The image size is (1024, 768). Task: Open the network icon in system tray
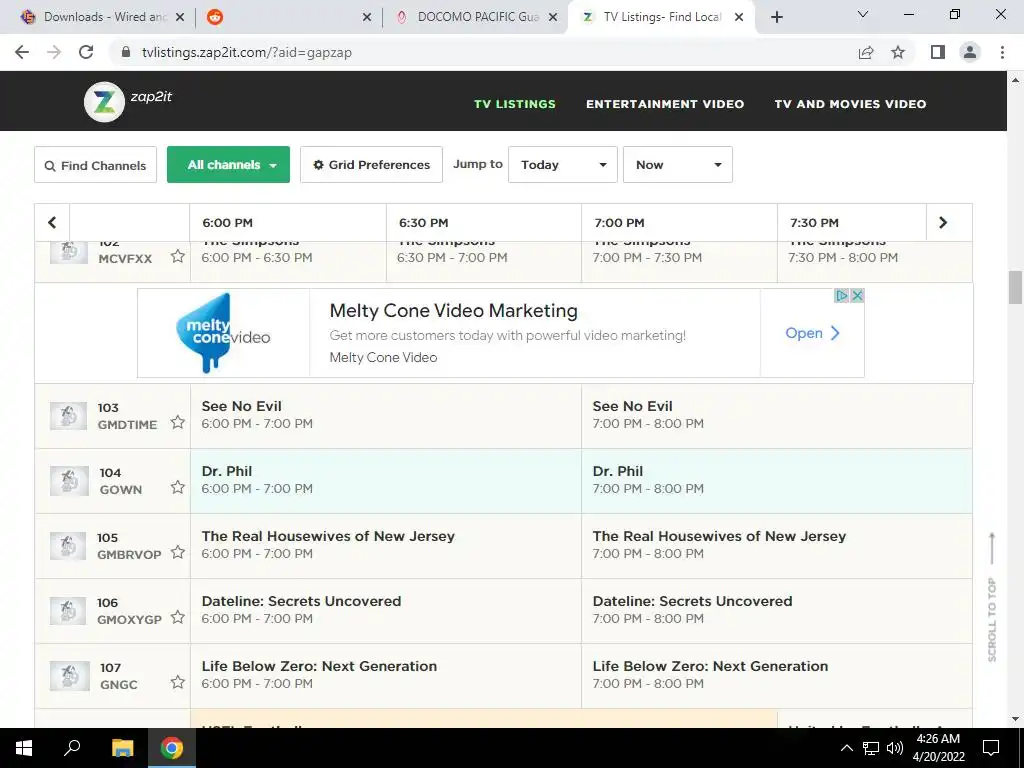pyautogui.click(x=871, y=748)
